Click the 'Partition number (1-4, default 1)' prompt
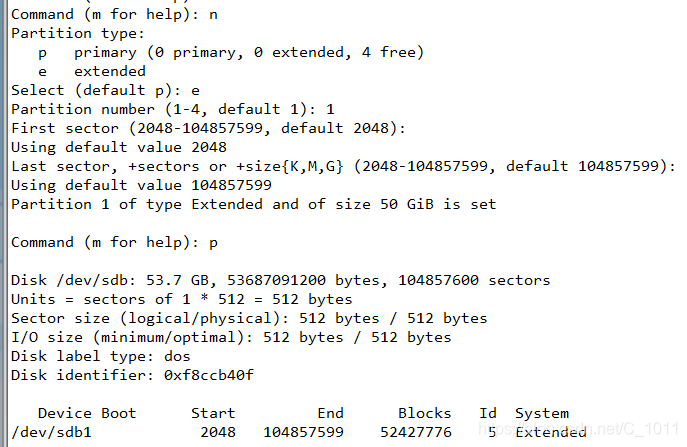The image size is (687, 447). 173,109
